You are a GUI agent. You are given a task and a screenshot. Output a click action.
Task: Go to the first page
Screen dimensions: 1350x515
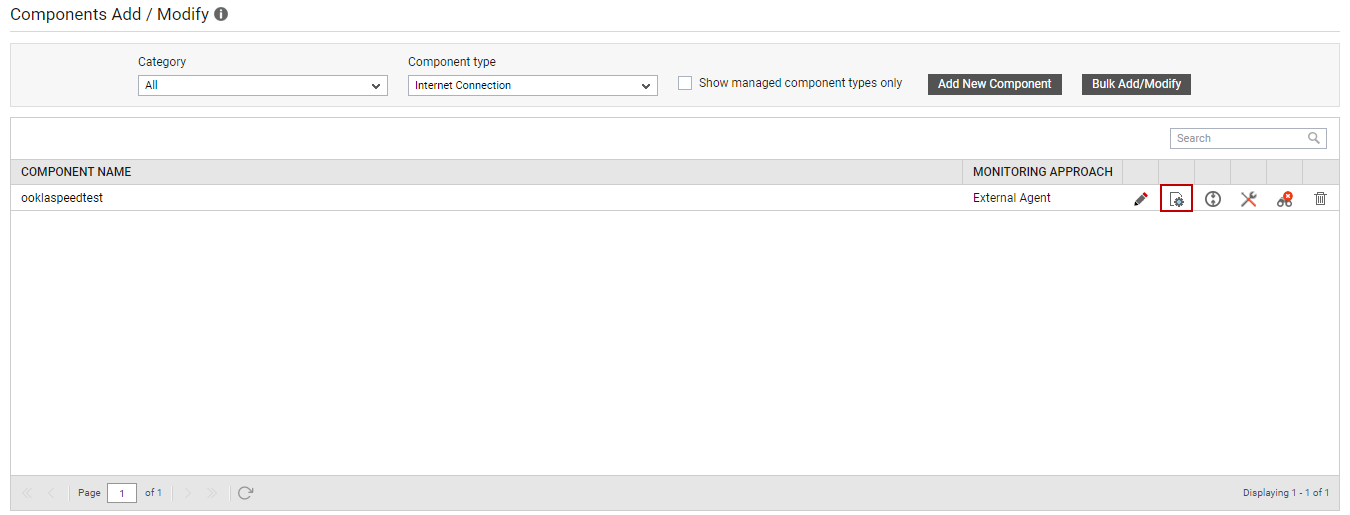coord(27,493)
